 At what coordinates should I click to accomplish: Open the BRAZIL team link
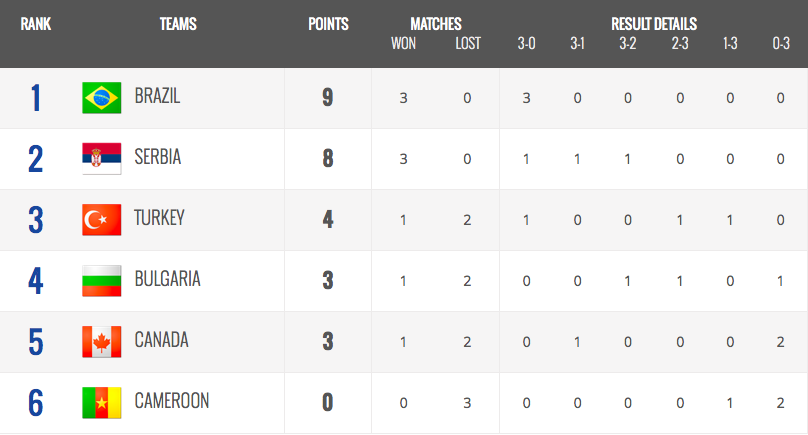157,96
